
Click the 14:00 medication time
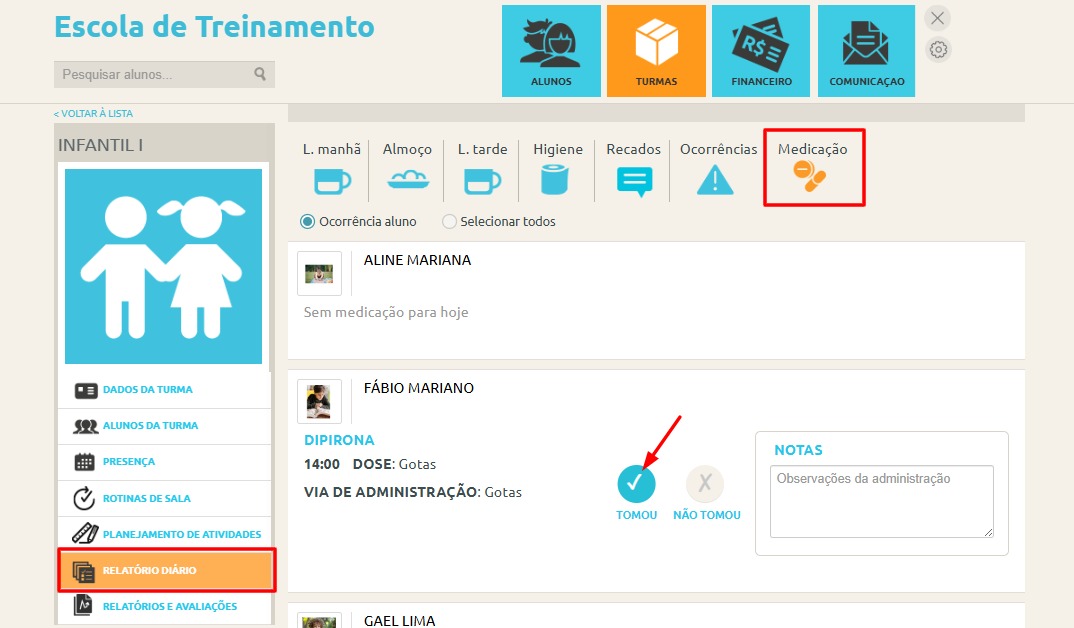(x=322, y=464)
